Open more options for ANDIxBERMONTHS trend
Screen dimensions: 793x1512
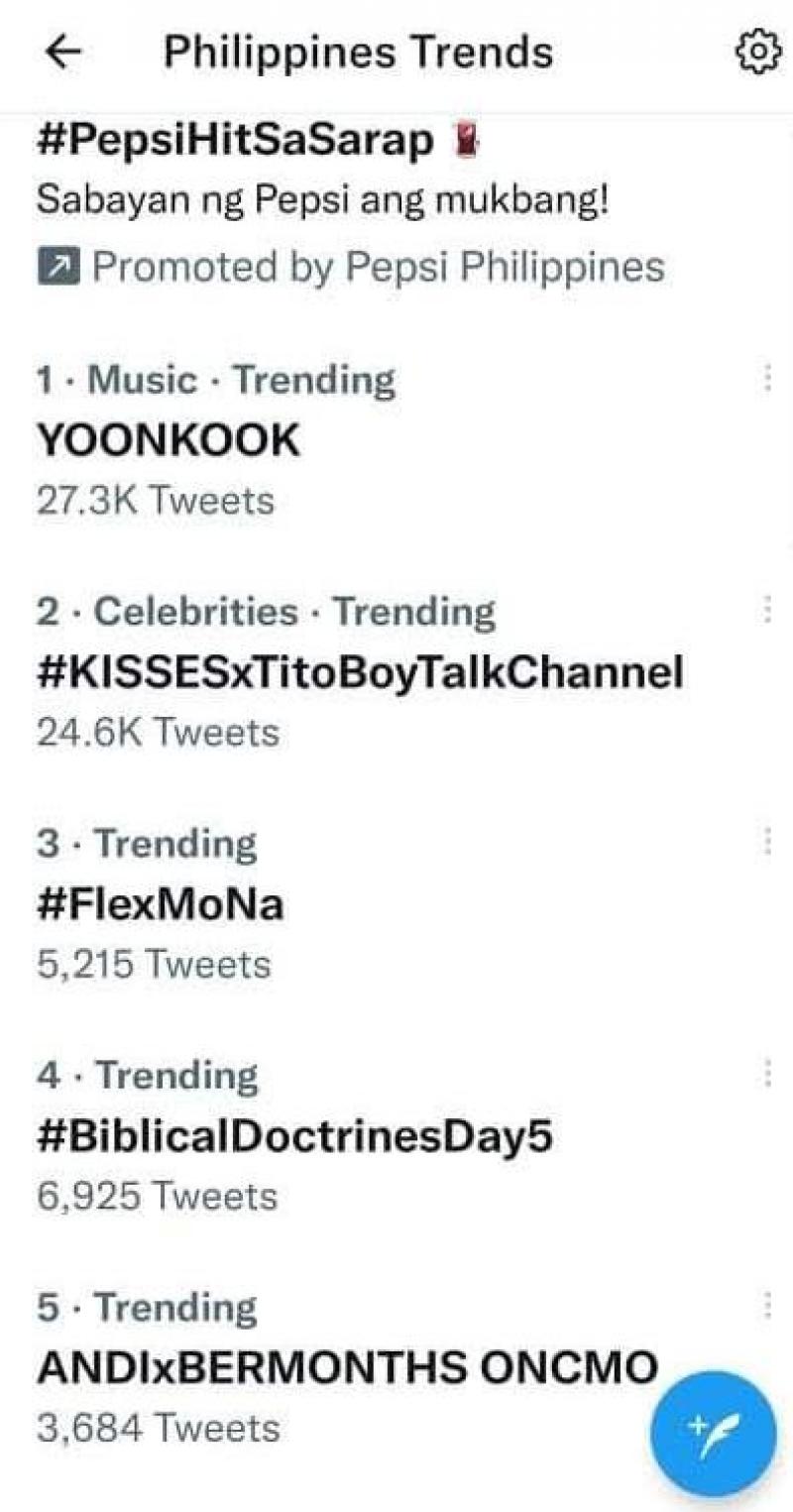[765, 1306]
